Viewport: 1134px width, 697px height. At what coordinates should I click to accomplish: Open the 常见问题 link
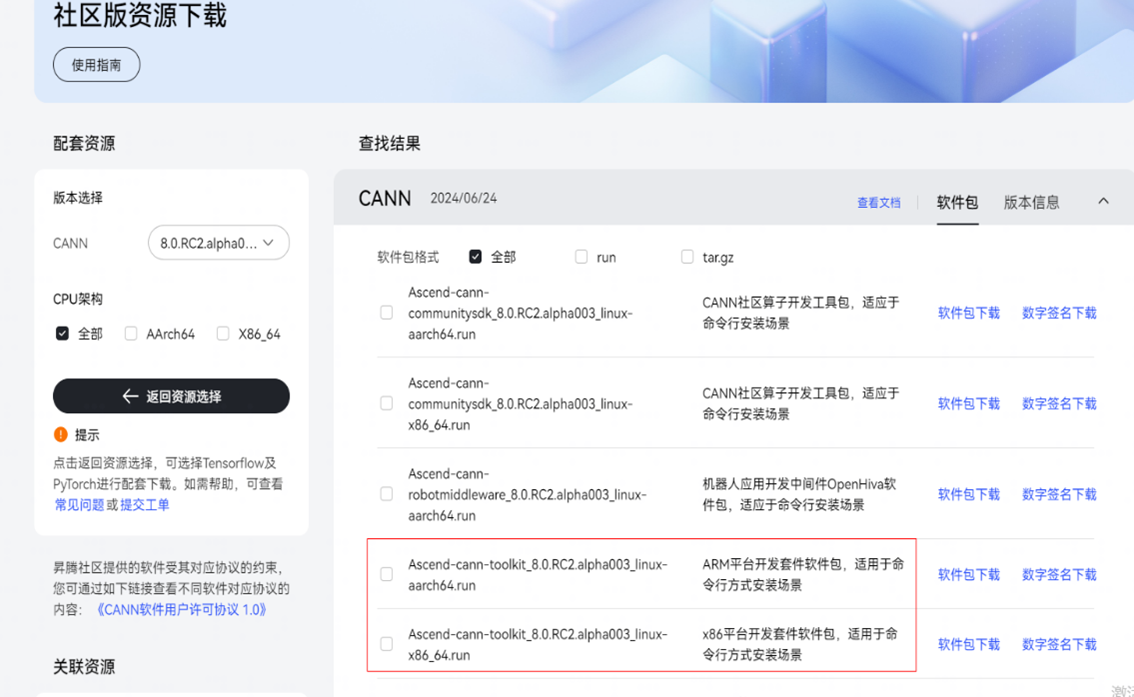79,505
